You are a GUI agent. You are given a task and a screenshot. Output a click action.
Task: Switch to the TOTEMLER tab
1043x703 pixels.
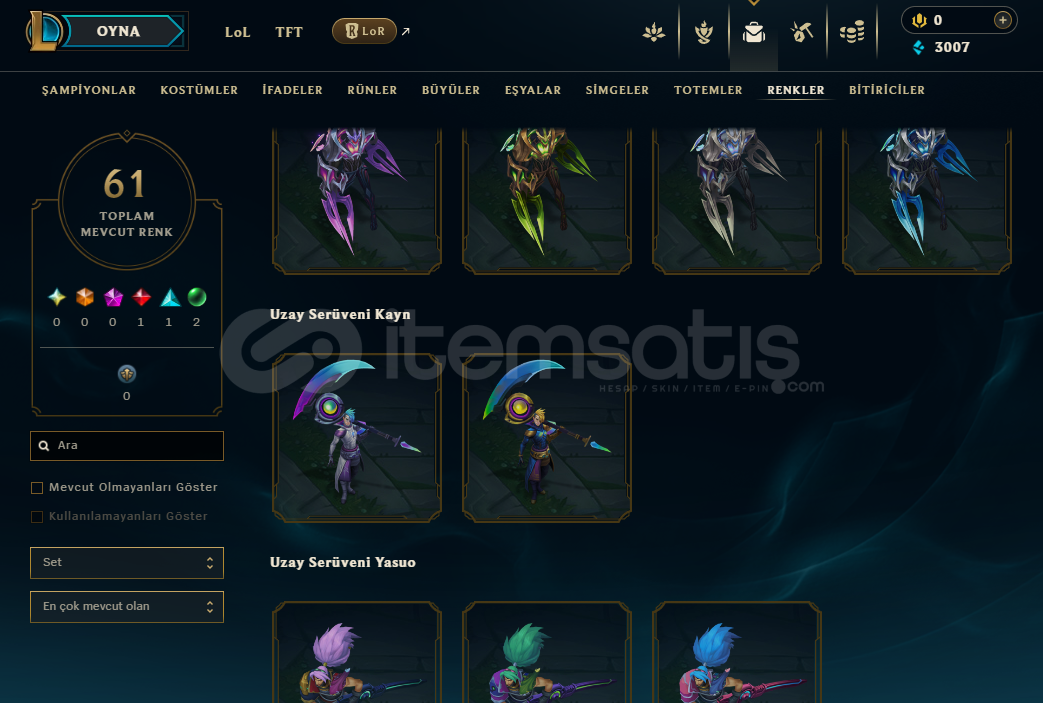click(x=708, y=90)
